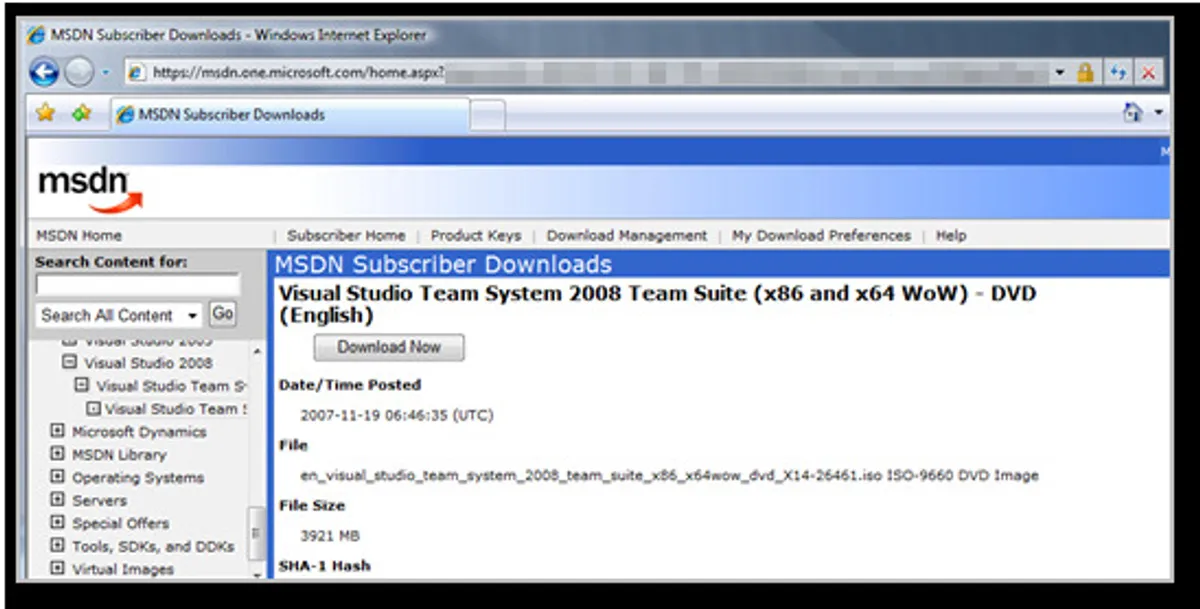Select Microsoft Dynamics tree item
The width and height of the screenshot is (1200, 609).
coord(139,432)
